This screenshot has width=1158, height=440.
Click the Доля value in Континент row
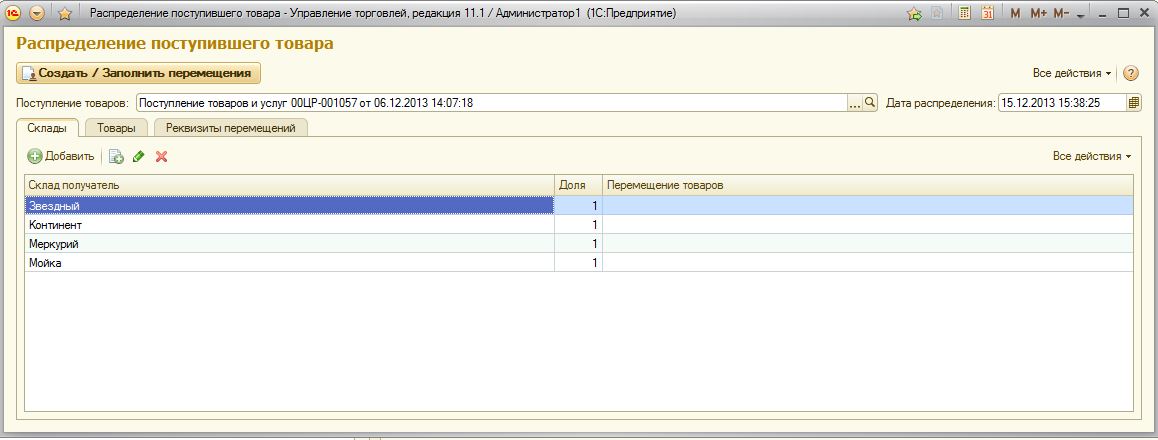tap(578, 224)
